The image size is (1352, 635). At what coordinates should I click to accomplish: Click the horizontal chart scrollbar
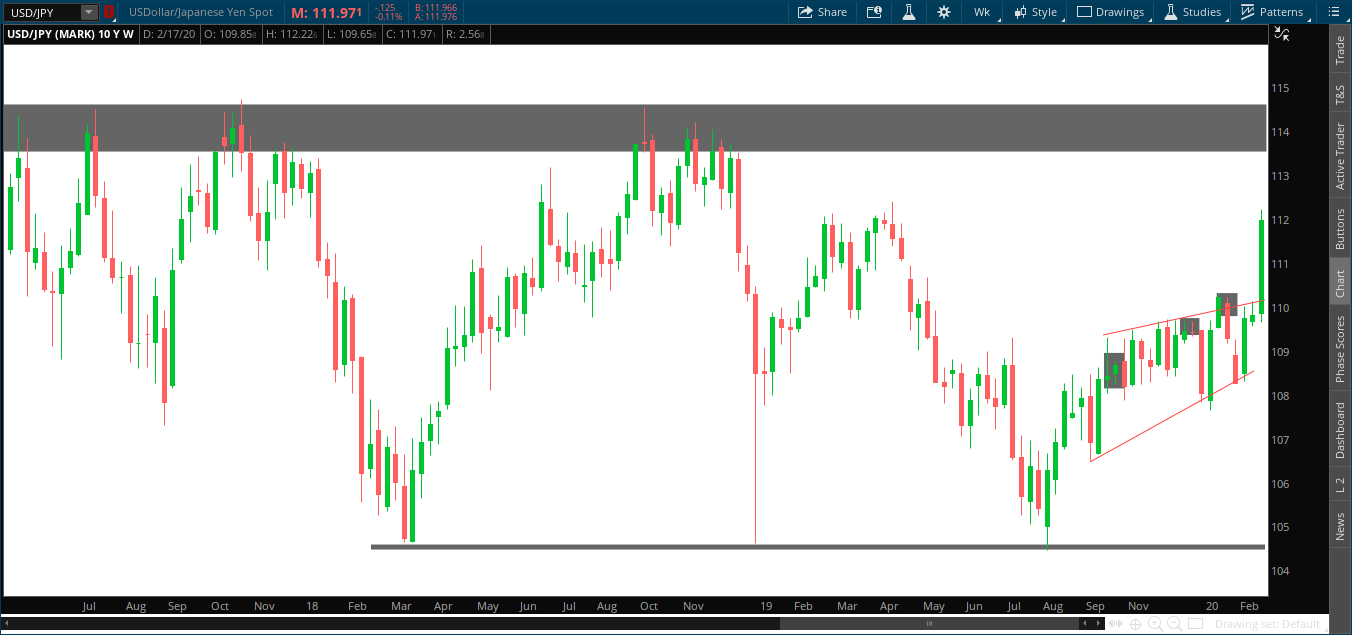coord(930,623)
